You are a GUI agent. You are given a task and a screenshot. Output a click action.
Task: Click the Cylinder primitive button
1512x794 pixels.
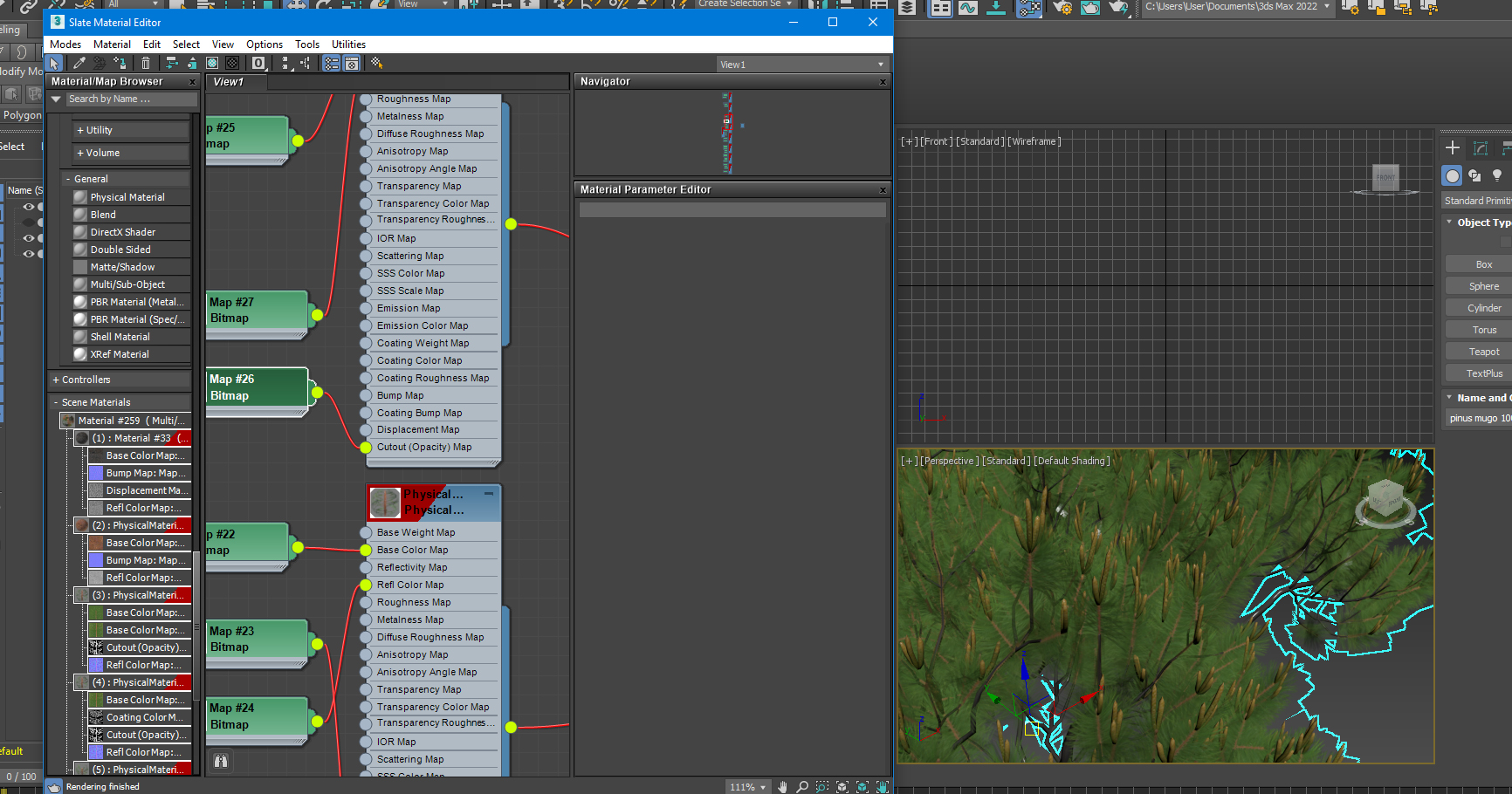[x=1483, y=308]
